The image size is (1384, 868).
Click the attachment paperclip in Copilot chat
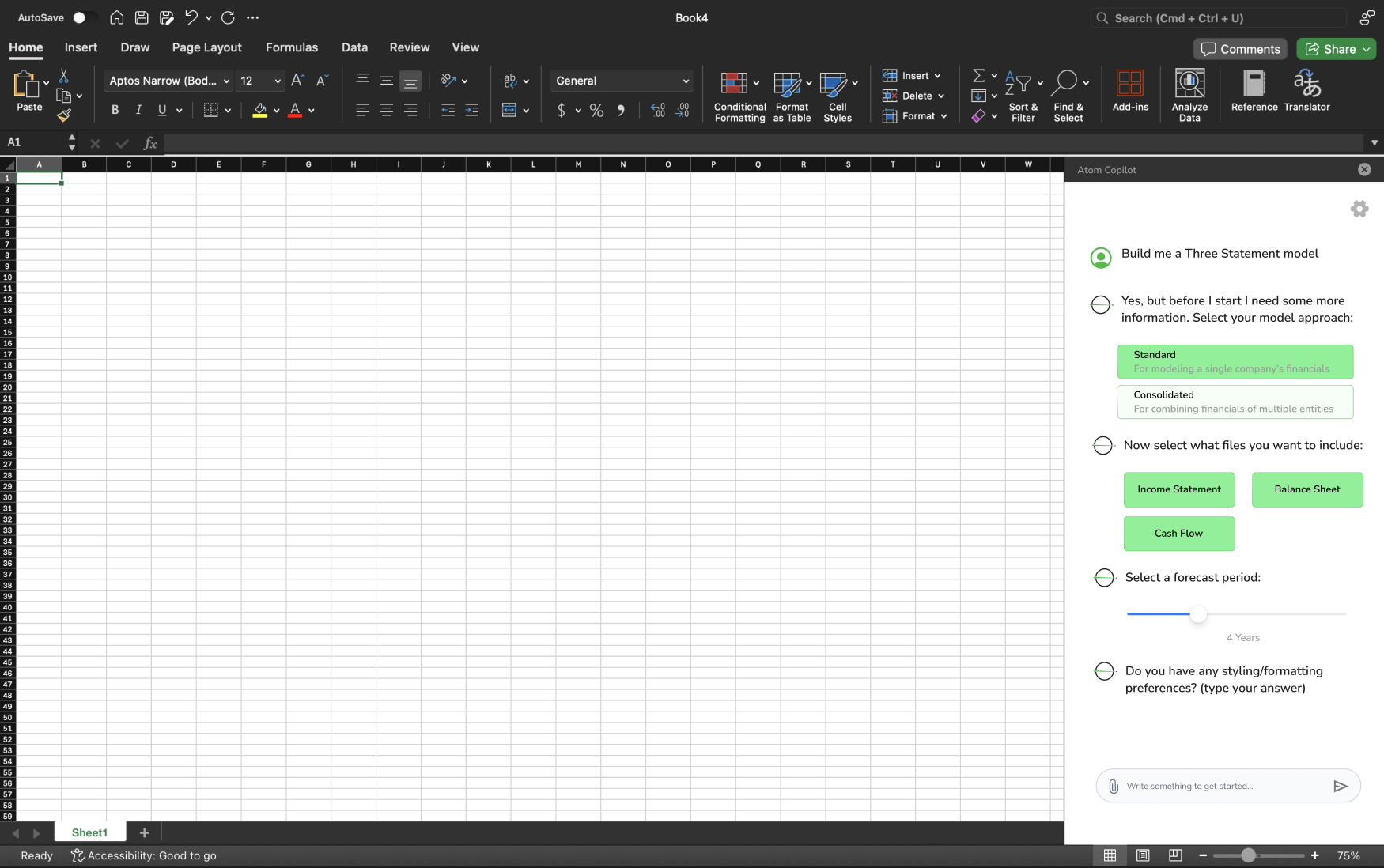point(1114,786)
